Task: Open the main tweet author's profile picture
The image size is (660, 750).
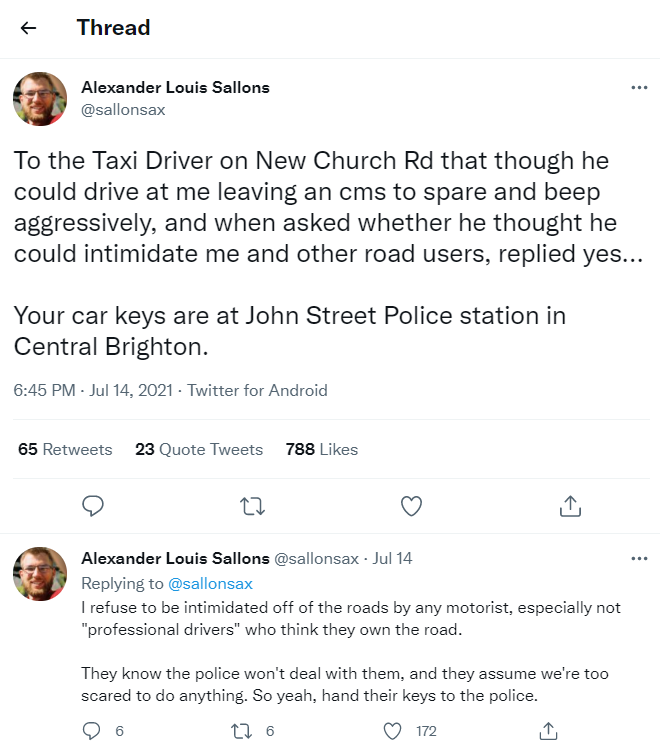Action: (40, 99)
